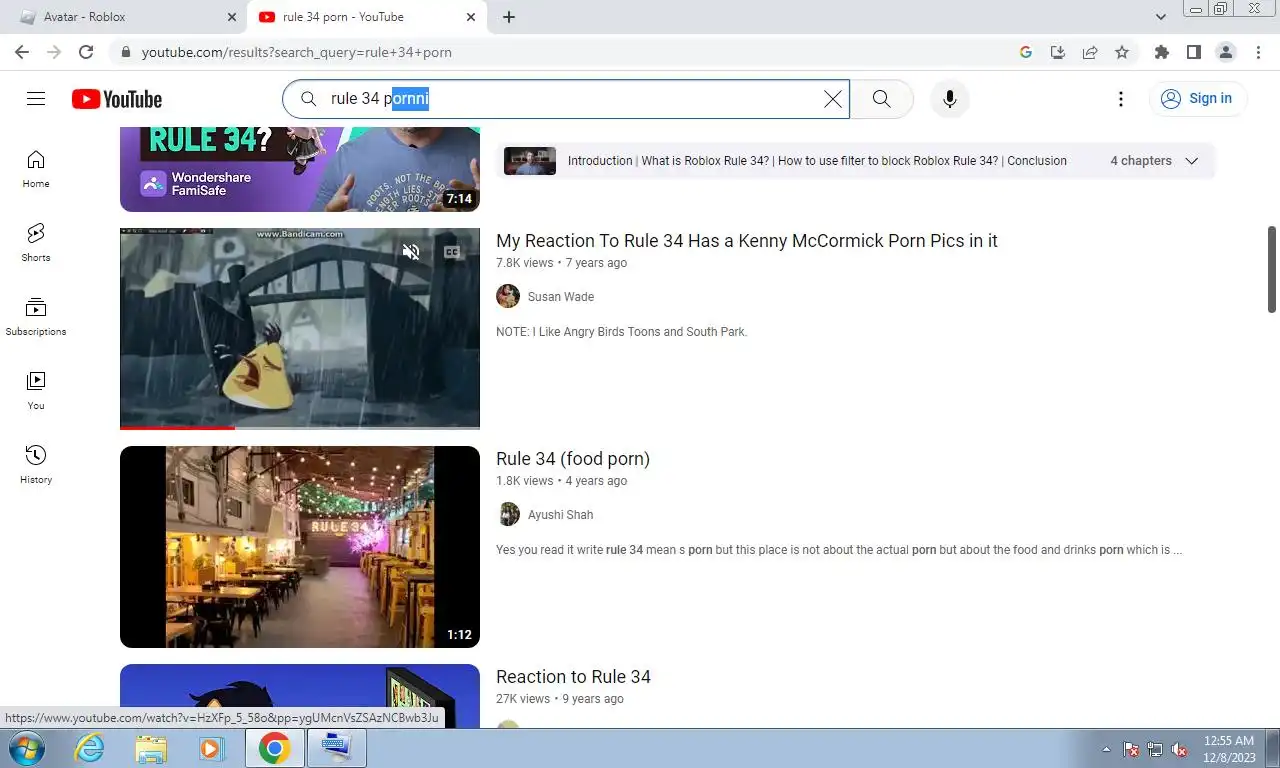The height and width of the screenshot is (768, 1280).
Task: Click the magnifier search button
Action: click(x=881, y=98)
